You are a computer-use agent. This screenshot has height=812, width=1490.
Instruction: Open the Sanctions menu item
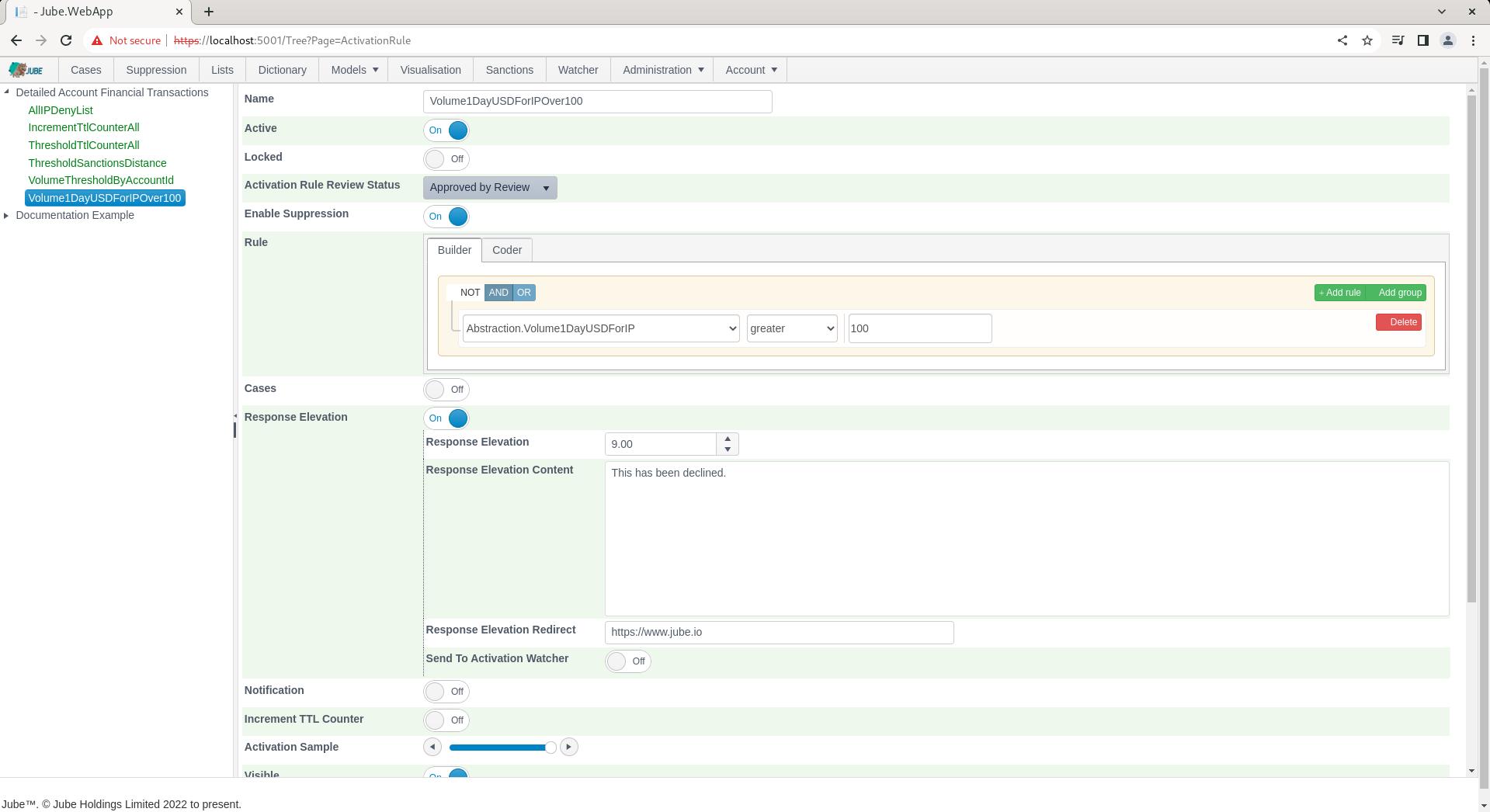509,70
